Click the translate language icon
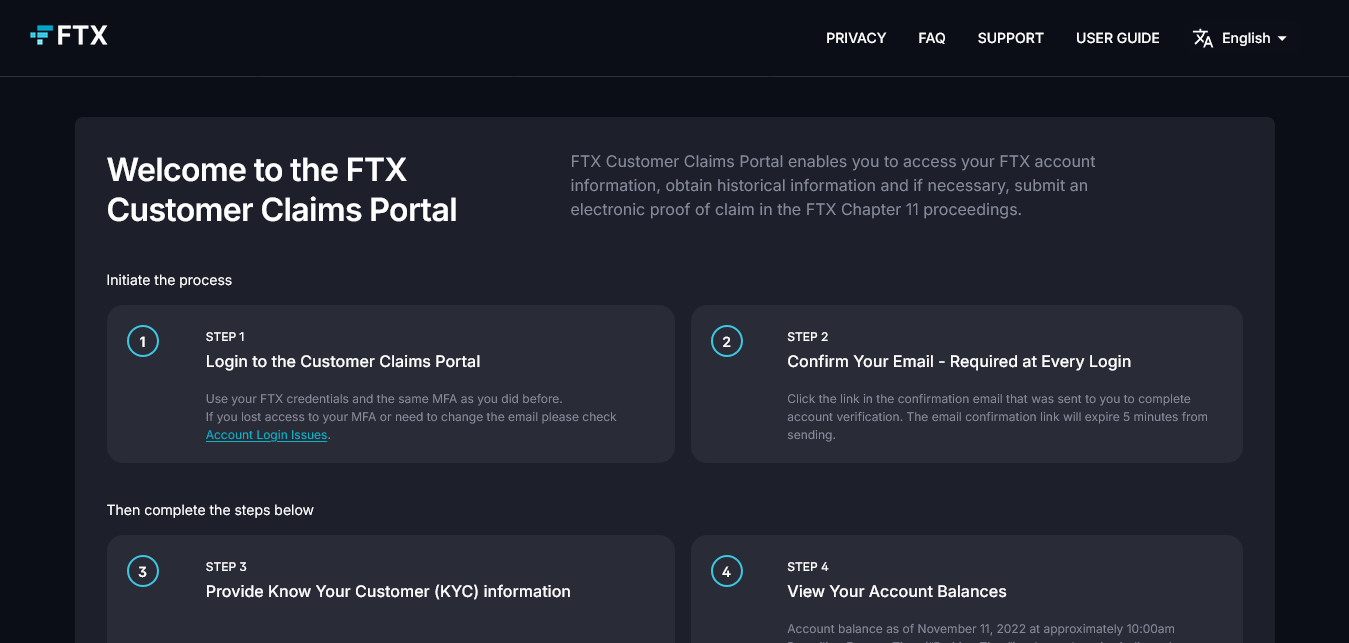 pyautogui.click(x=1203, y=38)
